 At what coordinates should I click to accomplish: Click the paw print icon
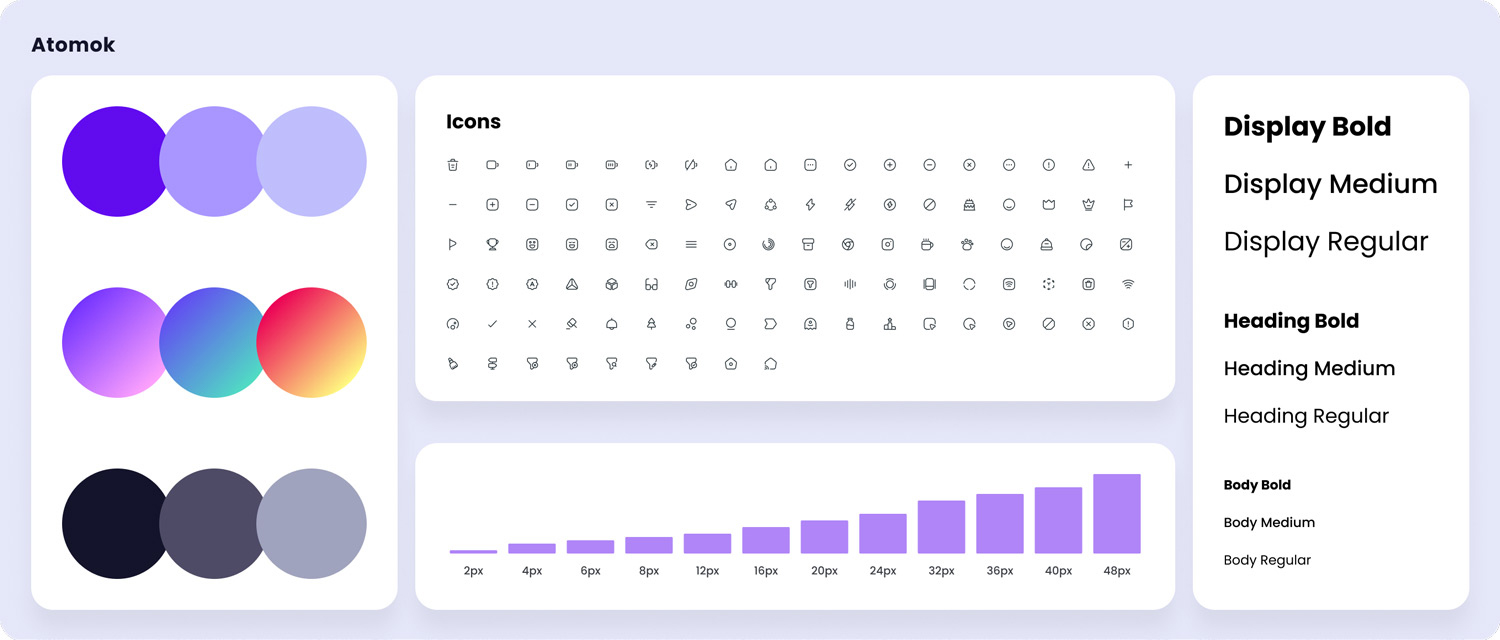click(969, 244)
